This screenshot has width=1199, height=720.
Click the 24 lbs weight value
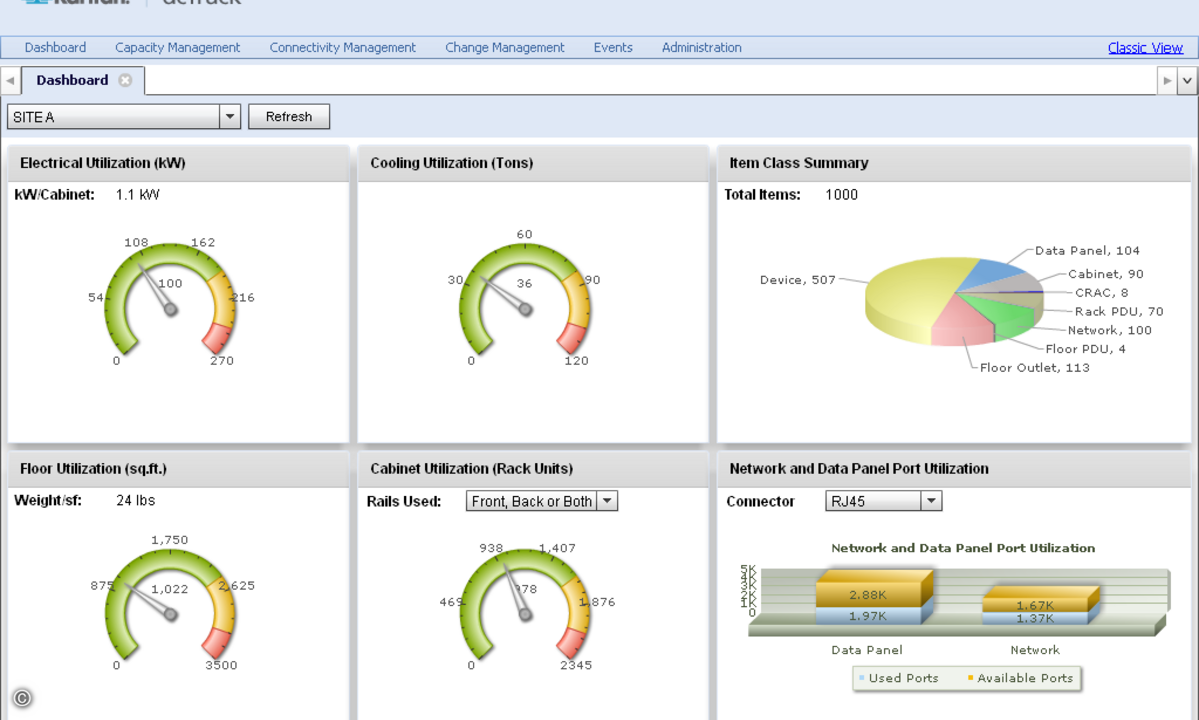(135, 501)
